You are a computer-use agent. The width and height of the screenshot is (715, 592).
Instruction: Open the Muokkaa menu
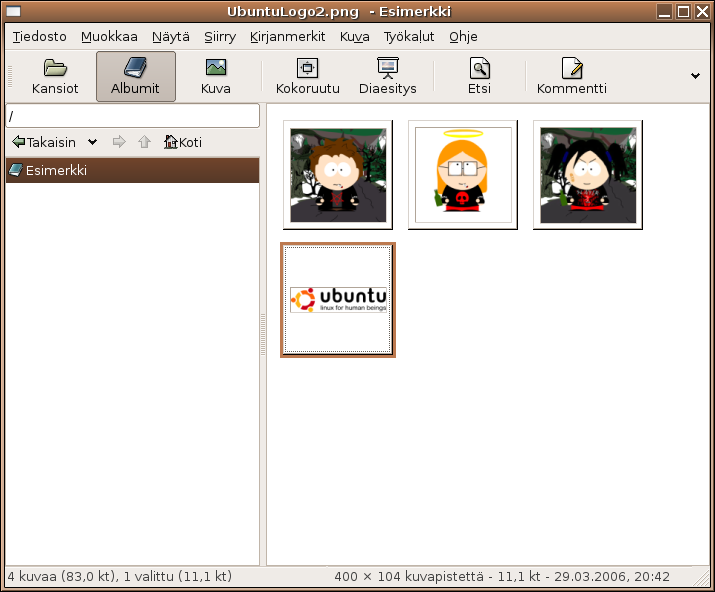pyautogui.click(x=109, y=36)
